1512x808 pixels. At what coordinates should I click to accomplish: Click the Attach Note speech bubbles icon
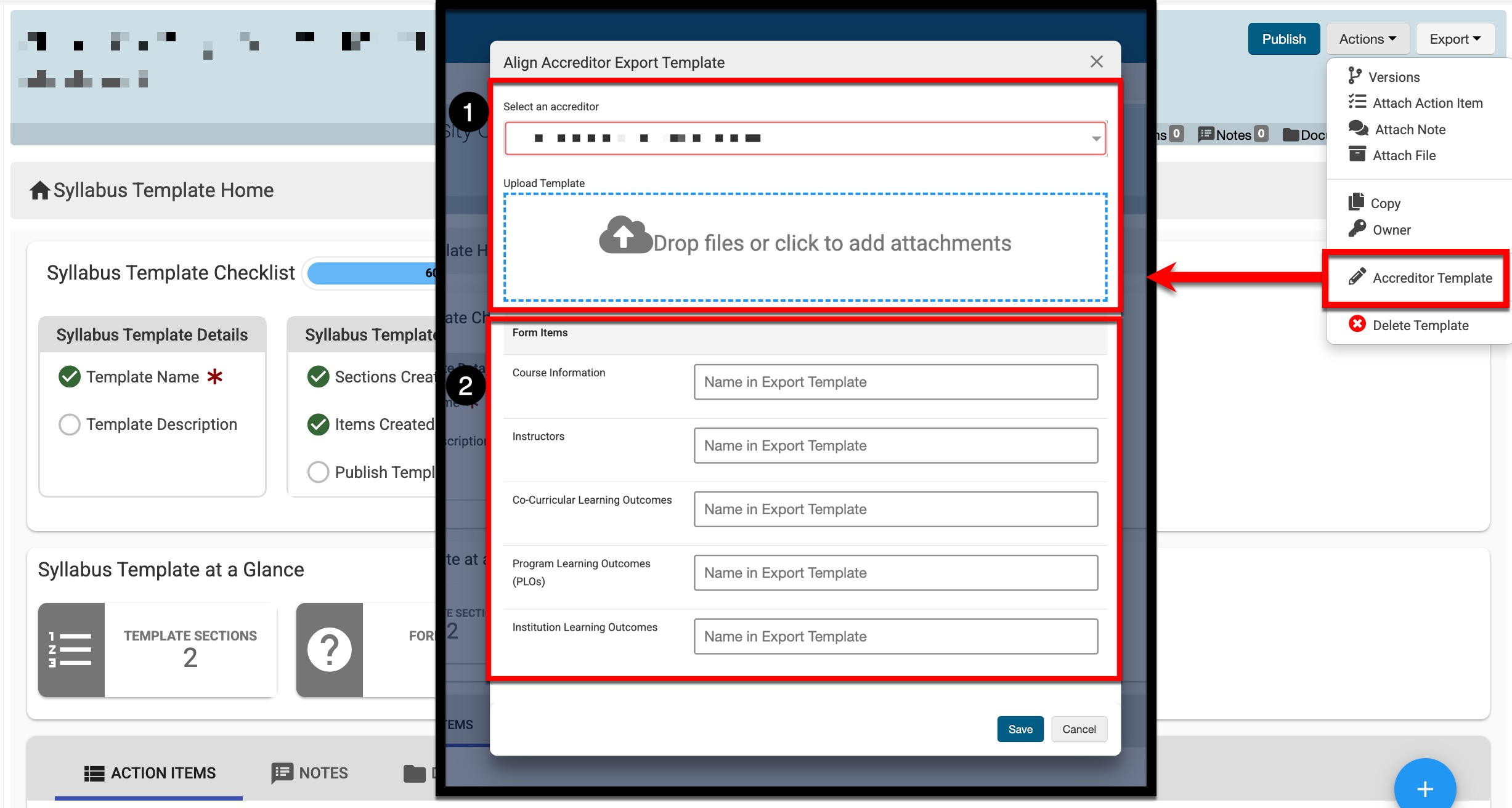1358,129
